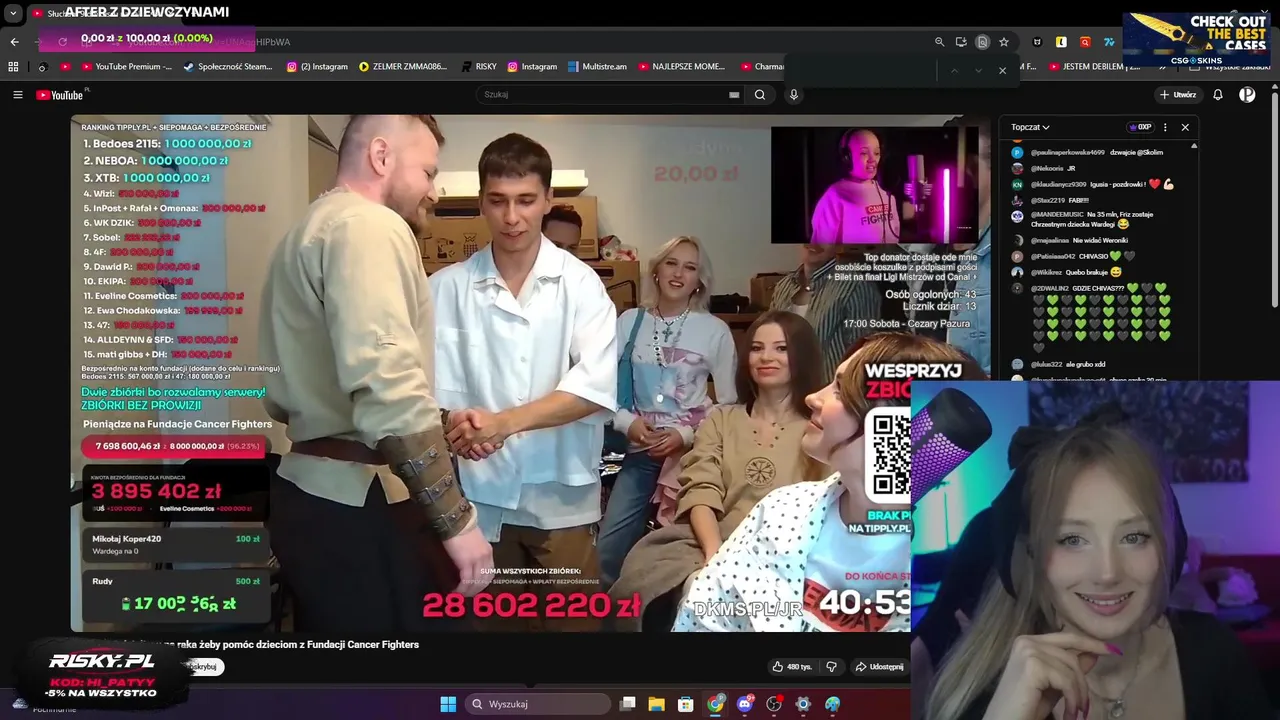Open the YouTube account avatar menu
The width and height of the screenshot is (1280, 720).
point(1247,95)
